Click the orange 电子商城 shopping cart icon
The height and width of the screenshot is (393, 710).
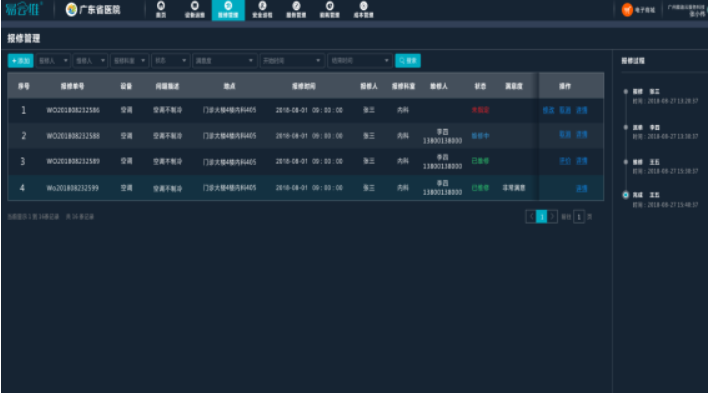coord(627,10)
